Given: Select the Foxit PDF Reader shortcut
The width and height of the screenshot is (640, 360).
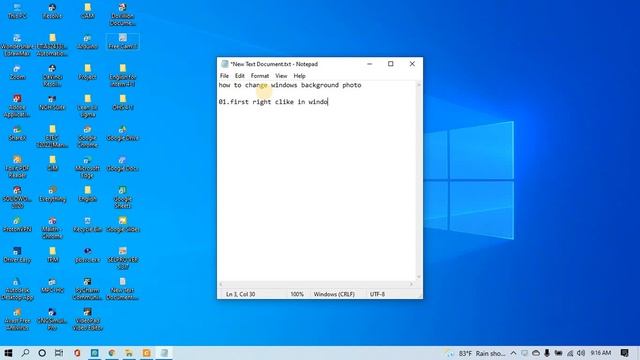Looking at the screenshot, I should (17, 167).
